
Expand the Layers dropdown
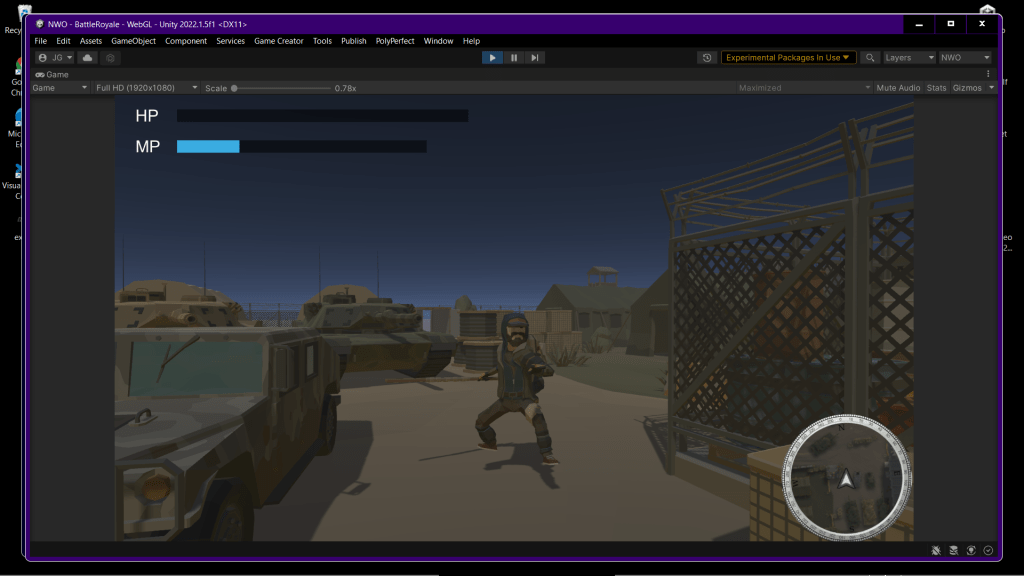coord(909,58)
